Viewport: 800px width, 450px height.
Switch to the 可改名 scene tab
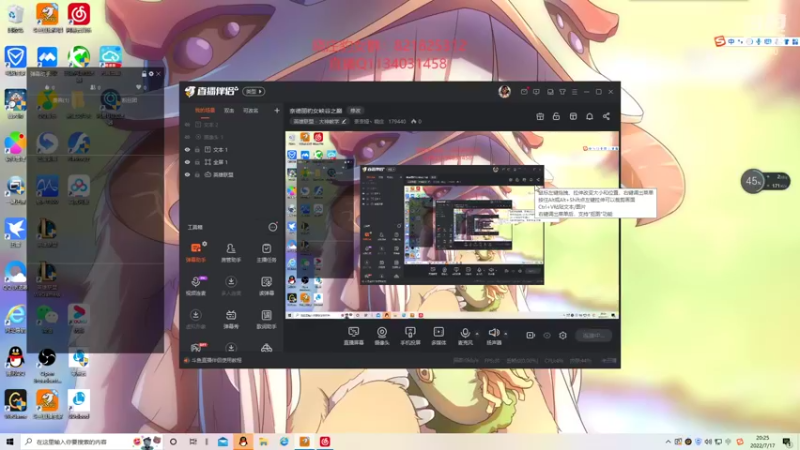coord(251,110)
